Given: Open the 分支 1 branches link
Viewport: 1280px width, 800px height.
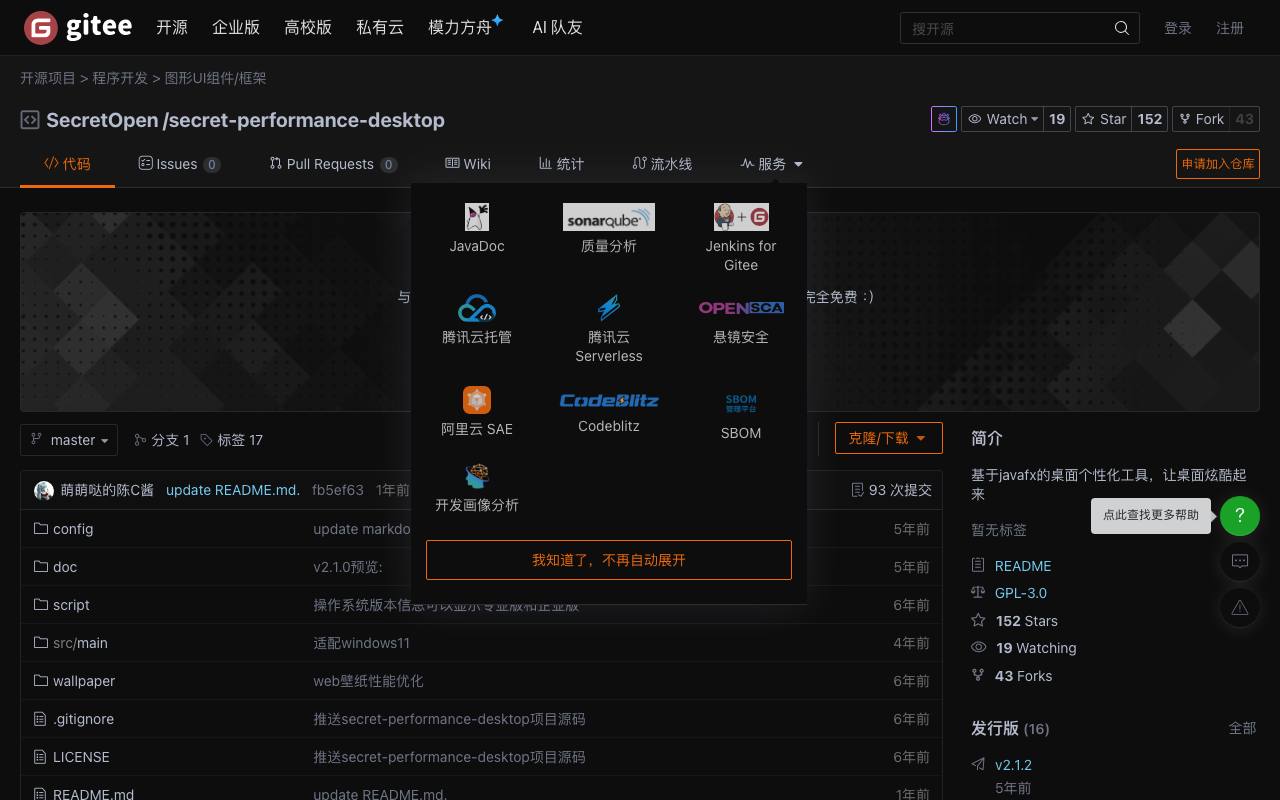Looking at the screenshot, I should point(161,440).
